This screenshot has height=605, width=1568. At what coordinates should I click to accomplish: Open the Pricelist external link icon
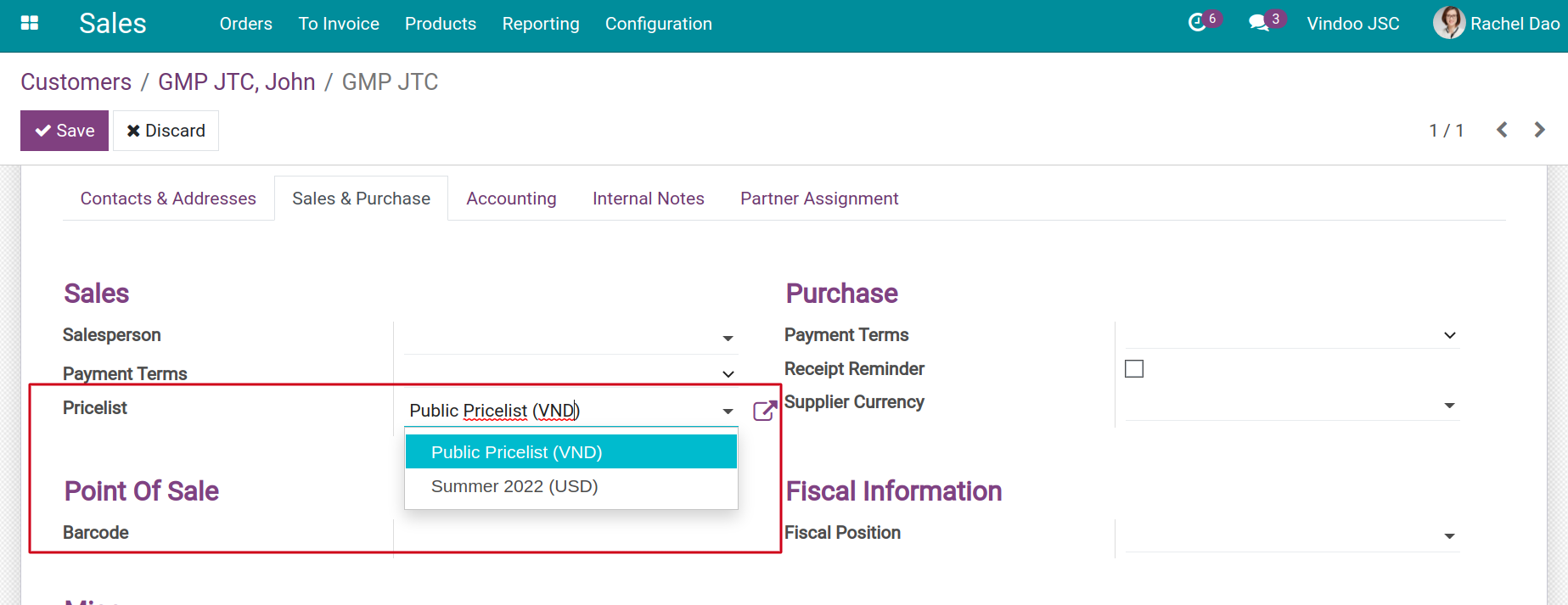click(x=765, y=411)
